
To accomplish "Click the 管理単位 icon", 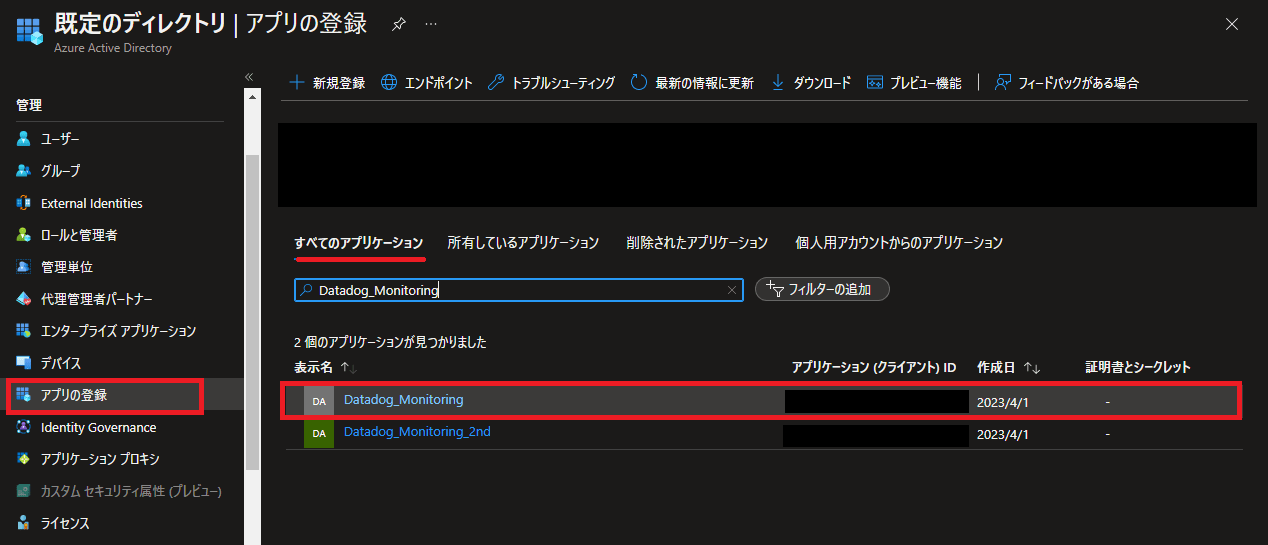I will point(24,267).
